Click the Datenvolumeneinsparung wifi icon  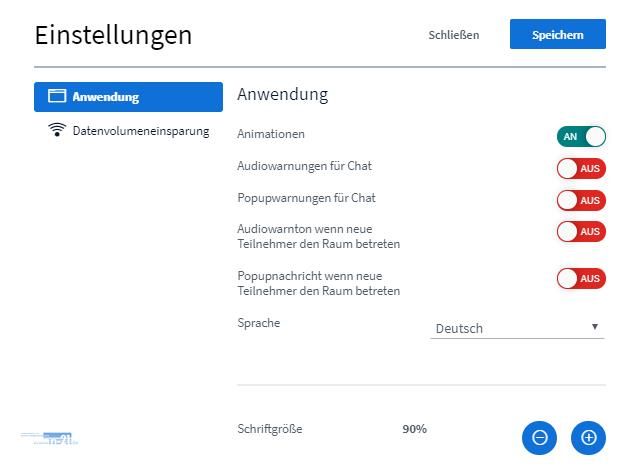pyautogui.click(x=57, y=131)
